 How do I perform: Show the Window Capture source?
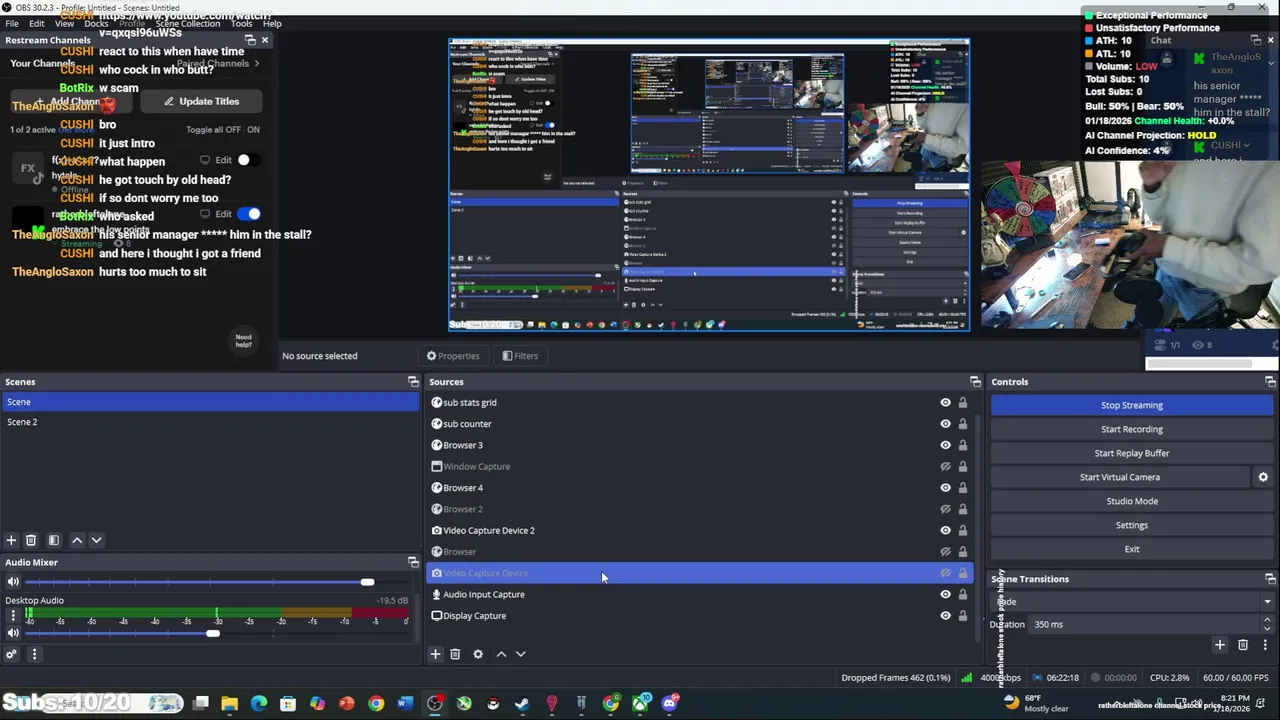pos(945,467)
